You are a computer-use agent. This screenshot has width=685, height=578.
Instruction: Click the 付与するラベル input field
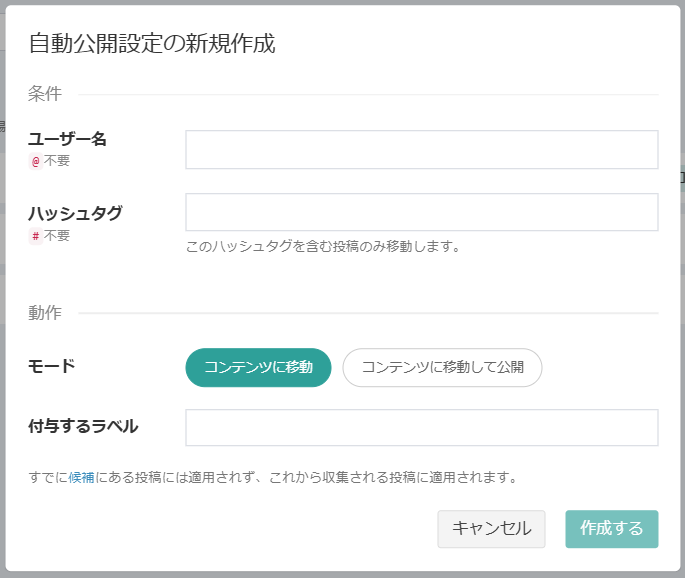coord(421,427)
